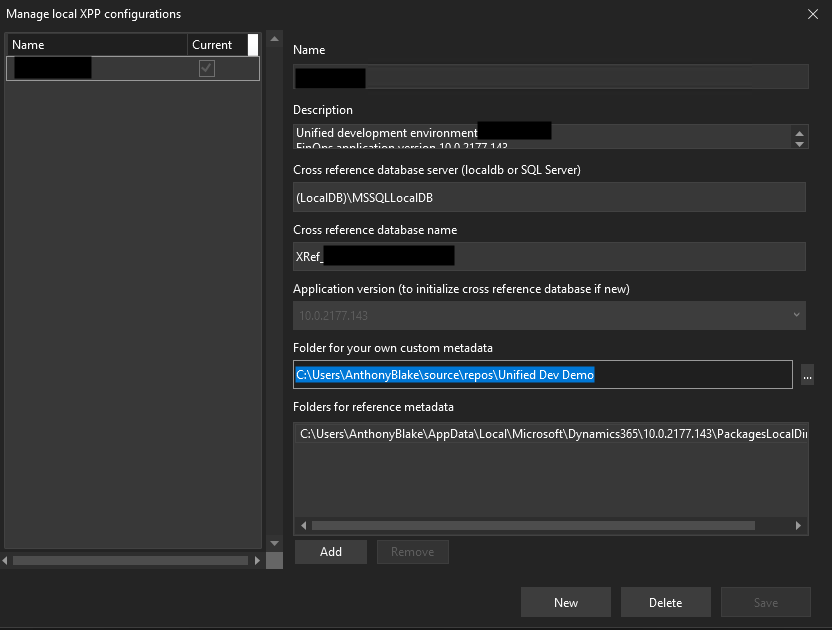
Task: Toggle the Current checkbox in configuration row
Action: (206, 68)
